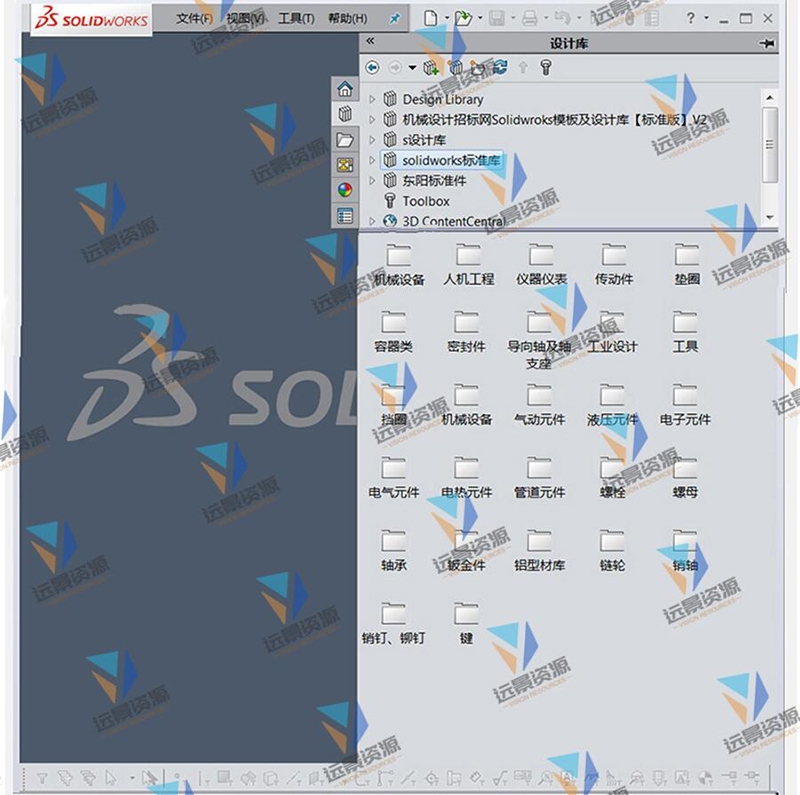Expand the 东阳标准件 tree node
Image resolution: width=800 pixels, height=795 pixels.
pyautogui.click(x=372, y=181)
